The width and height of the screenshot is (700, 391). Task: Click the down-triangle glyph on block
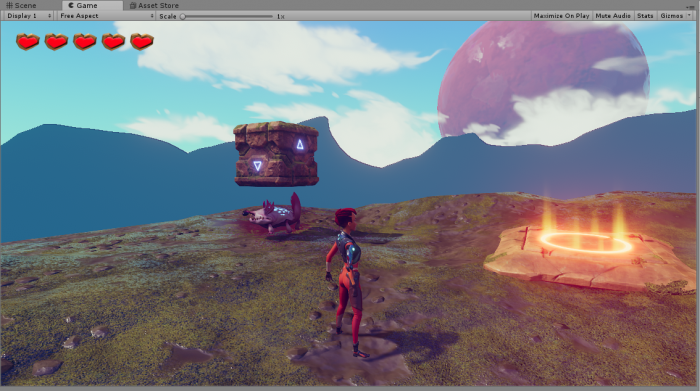pyautogui.click(x=257, y=166)
